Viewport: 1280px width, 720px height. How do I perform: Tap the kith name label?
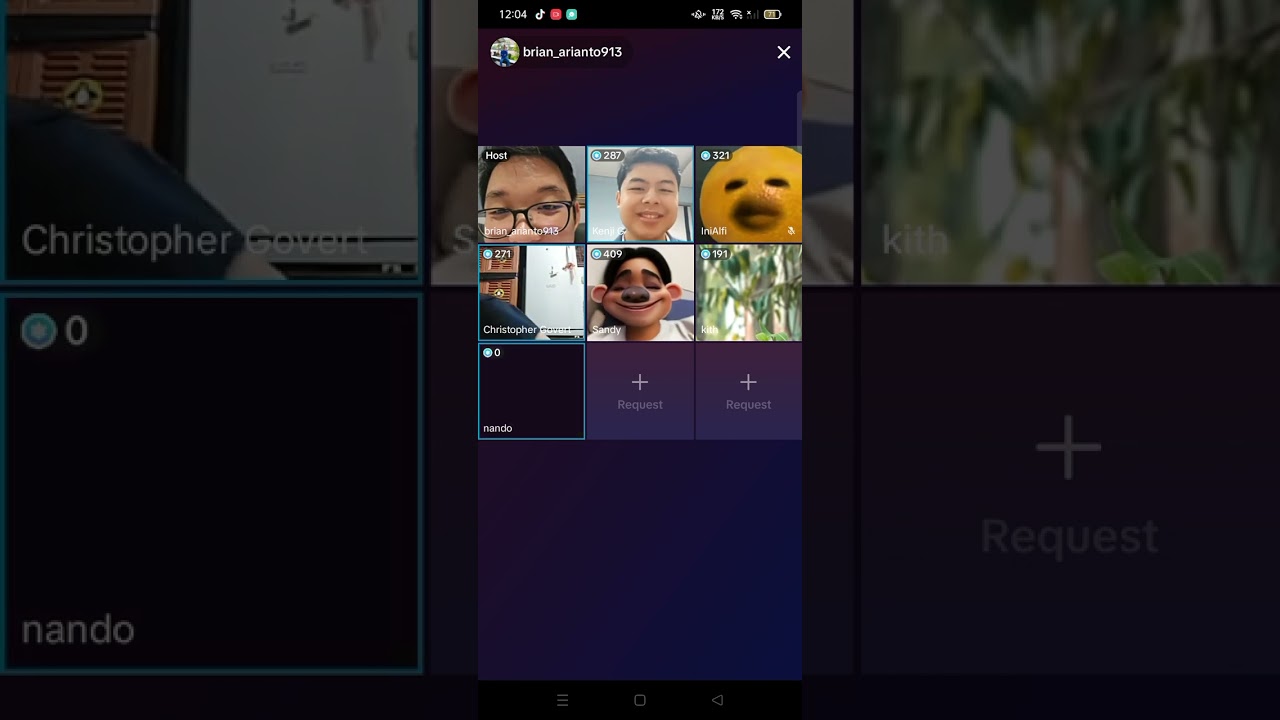pos(709,329)
